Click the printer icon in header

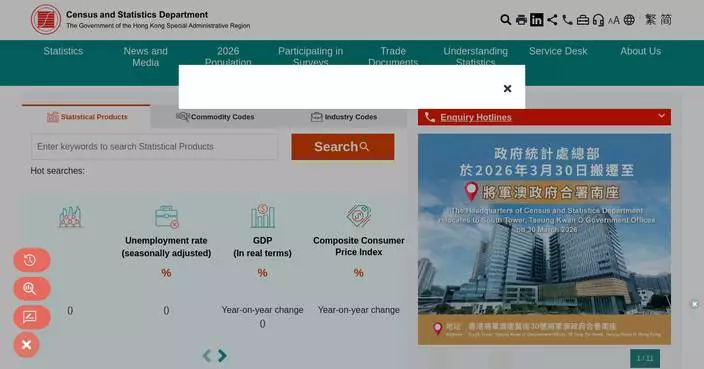521,20
